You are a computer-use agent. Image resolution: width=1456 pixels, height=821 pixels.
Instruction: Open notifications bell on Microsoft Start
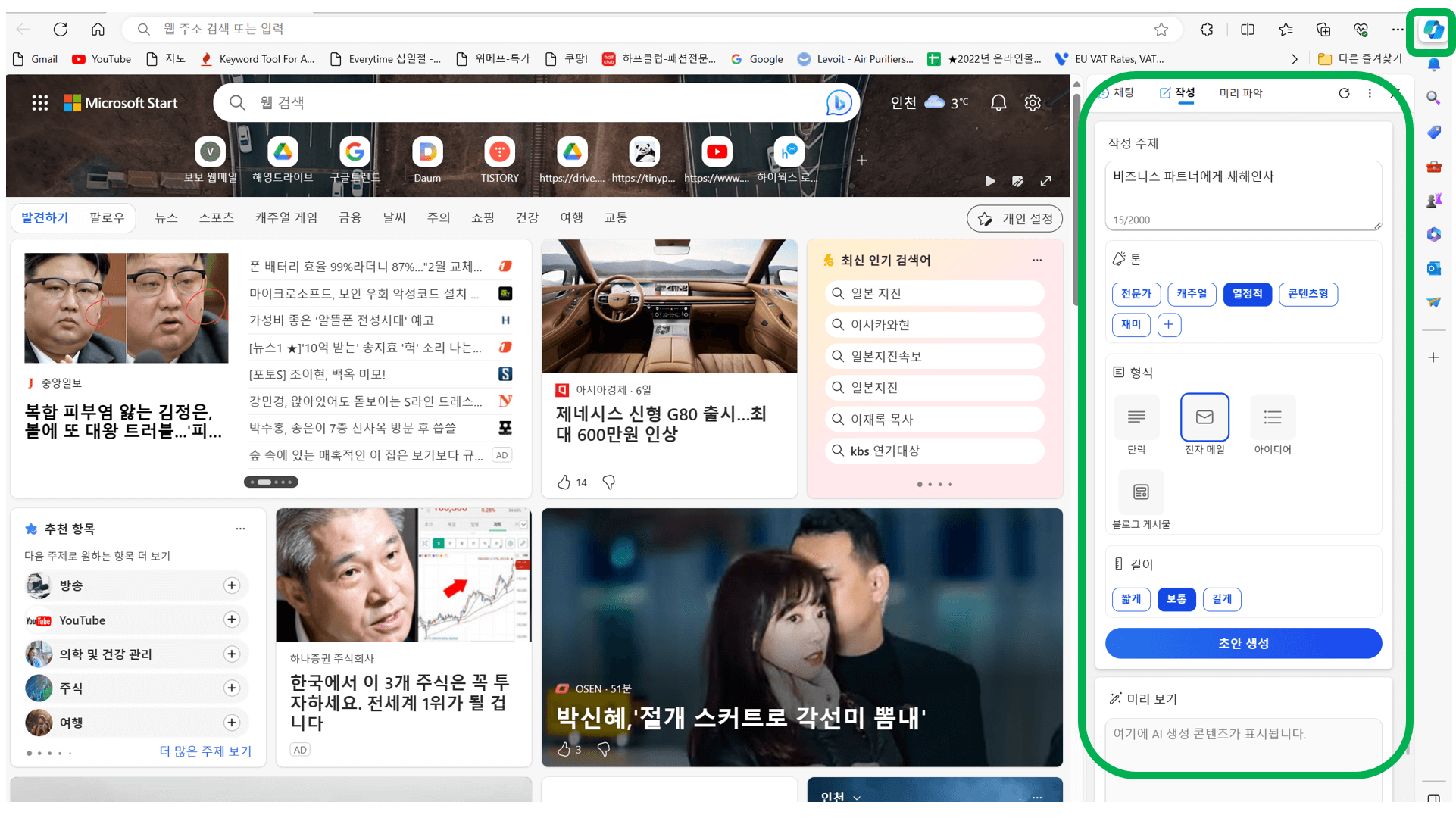[x=998, y=103]
